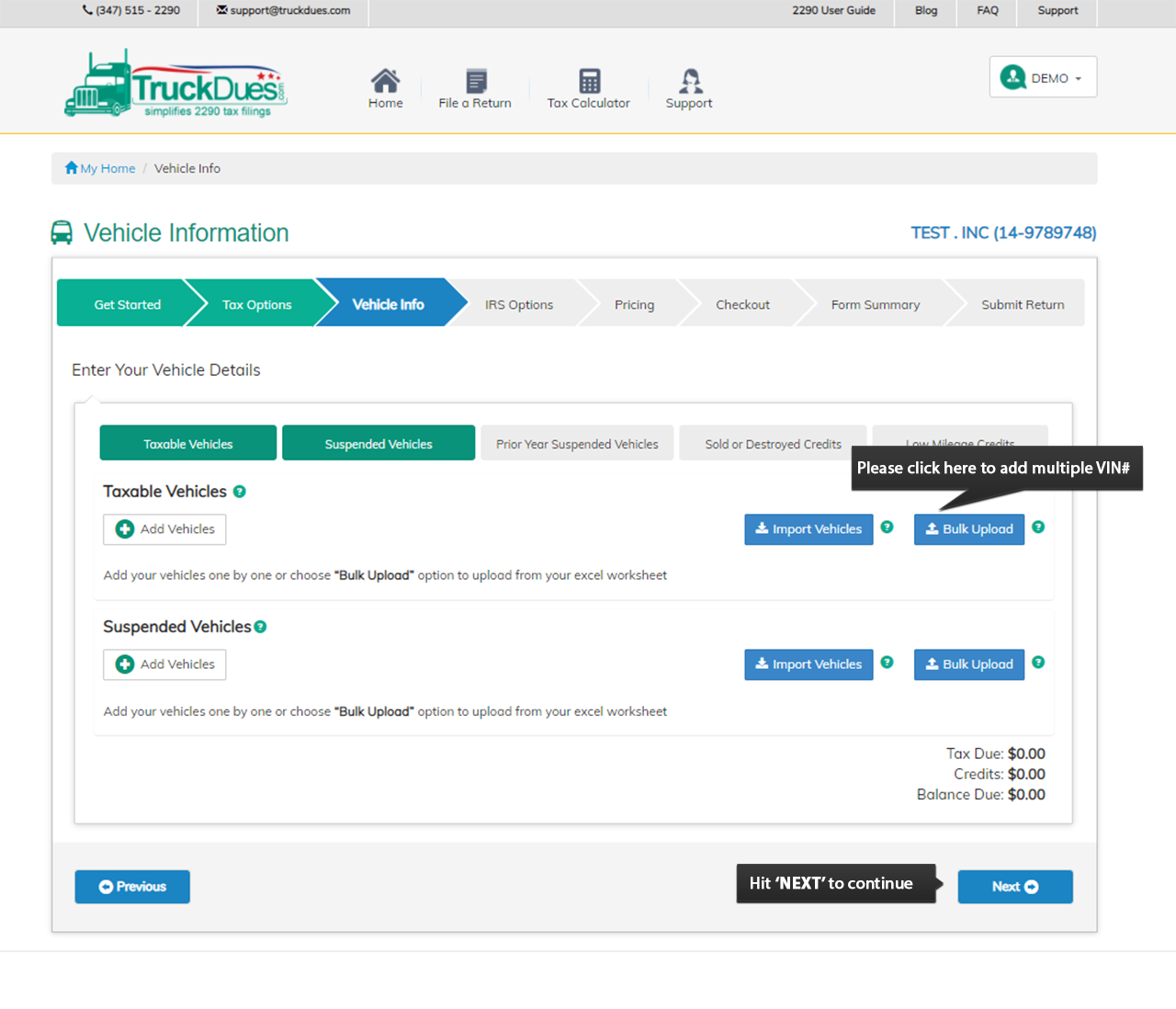The image size is (1176, 1009).
Task: Click the Support agent icon in navigation
Action: [690, 81]
